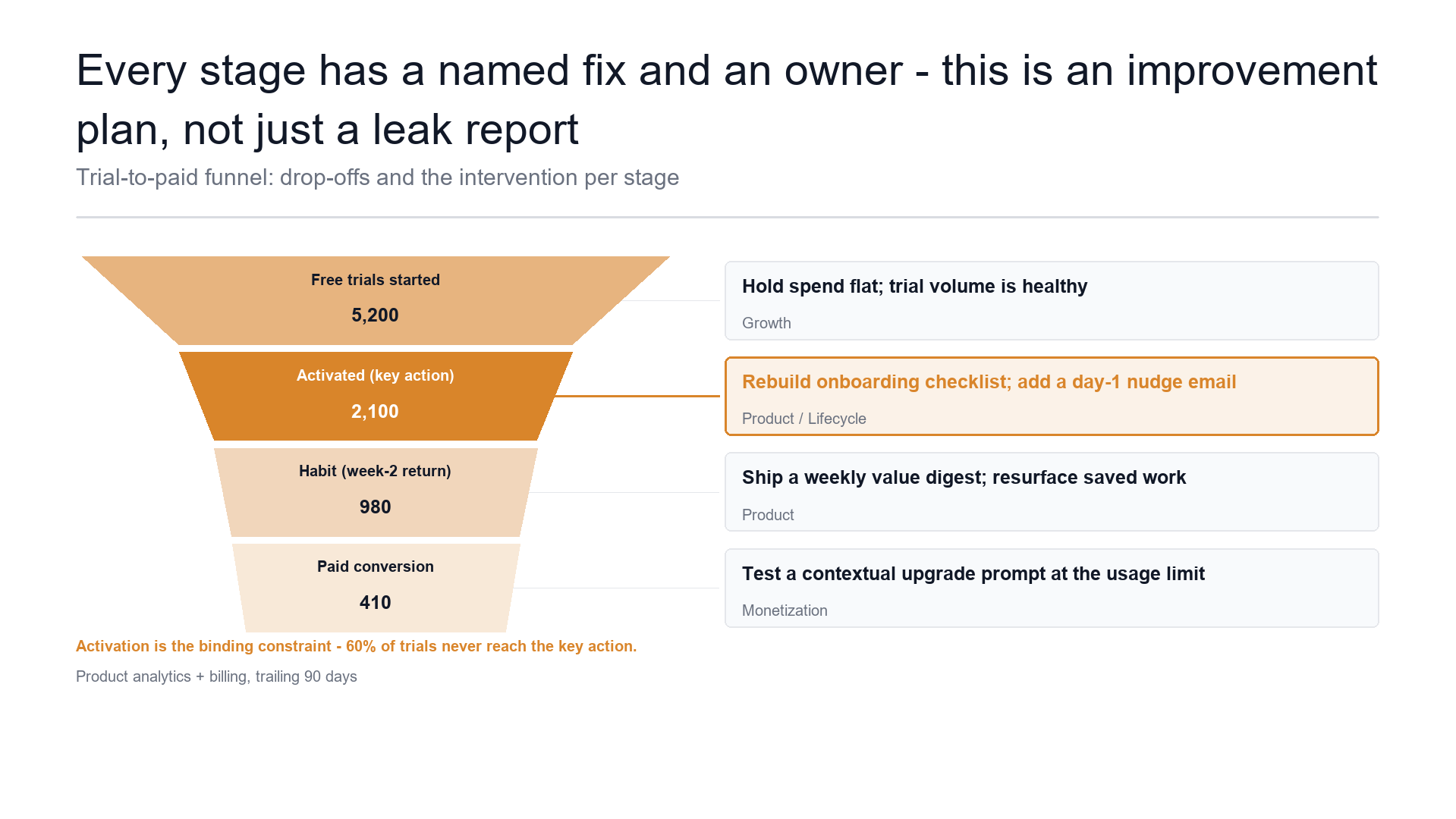1456x819 pixels.
Task: Click the 2,100 activated count
Action: pos(375,412)
